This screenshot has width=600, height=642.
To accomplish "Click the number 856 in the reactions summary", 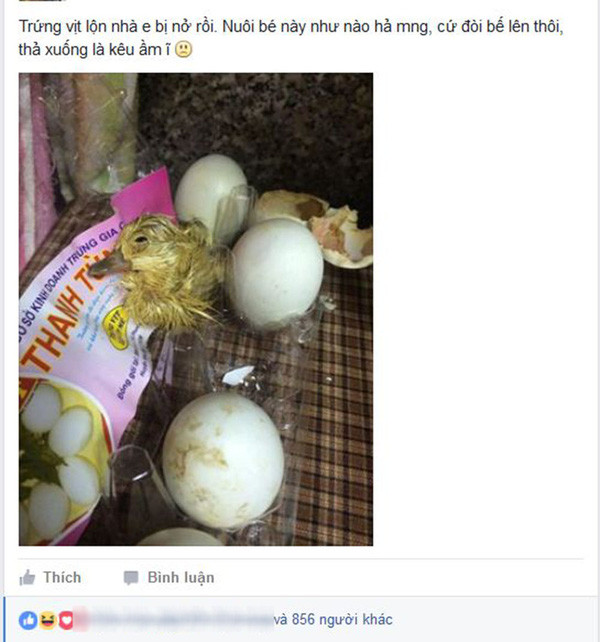I will point(303,619).
